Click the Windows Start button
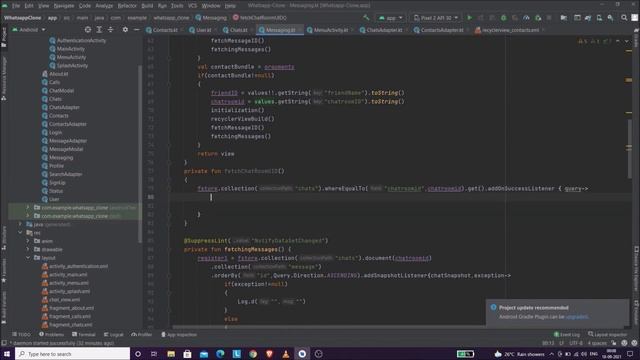The image size is (640, 360). click(7, 354)
